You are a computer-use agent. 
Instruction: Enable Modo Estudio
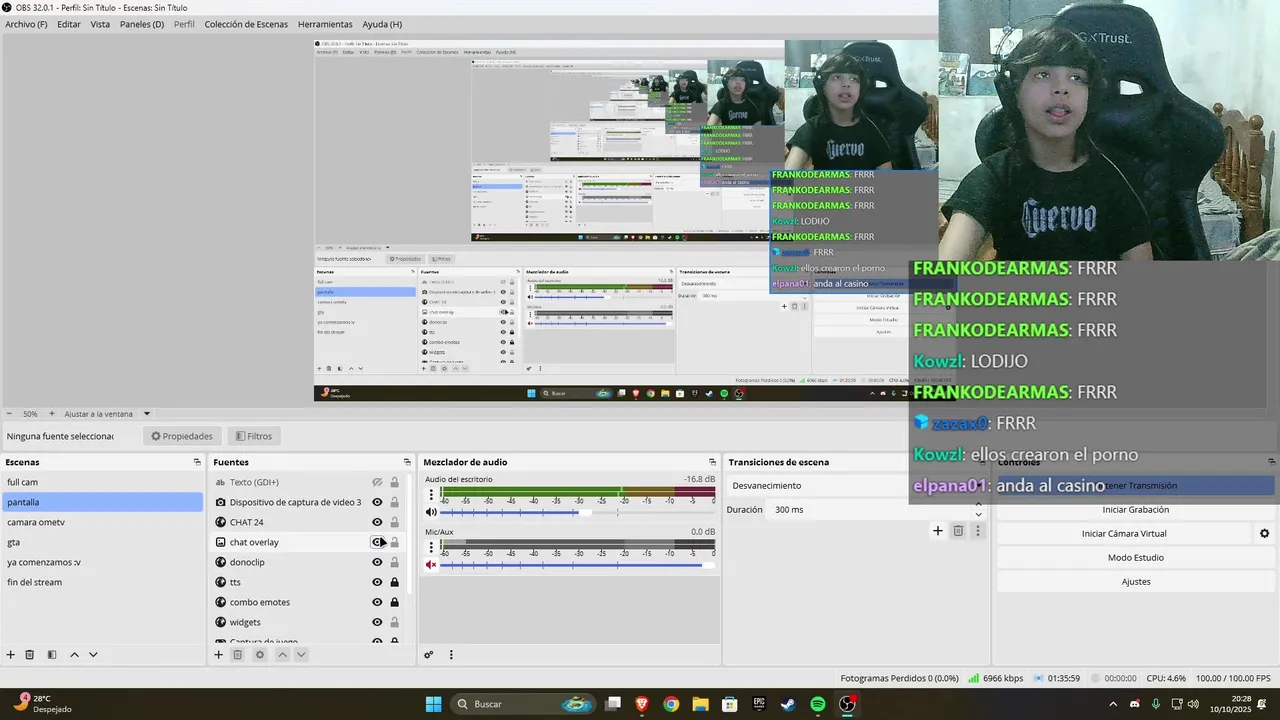[x=1135, y=558]
